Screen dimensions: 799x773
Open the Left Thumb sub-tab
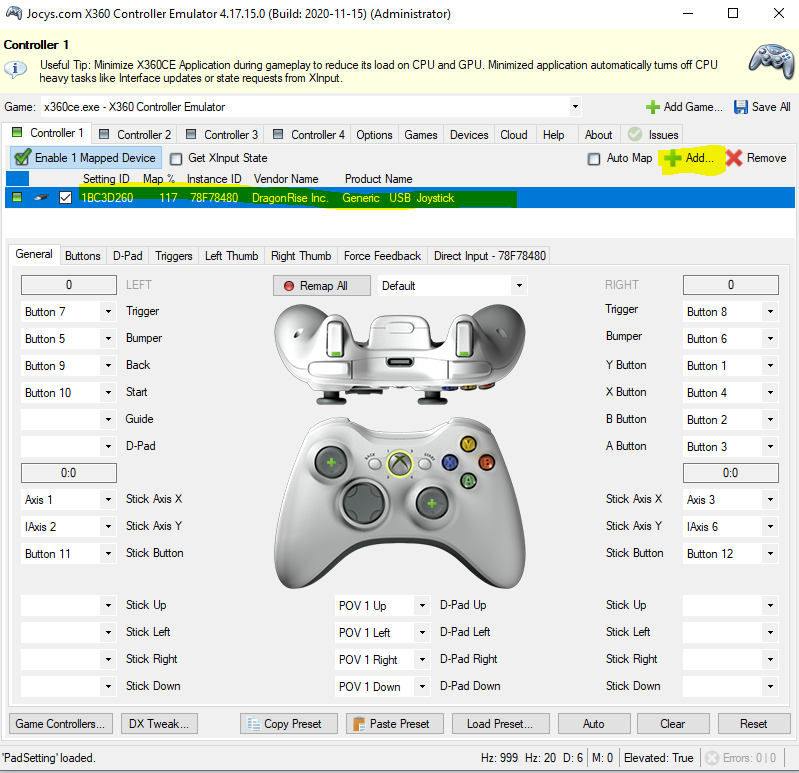tap(231, 256)
